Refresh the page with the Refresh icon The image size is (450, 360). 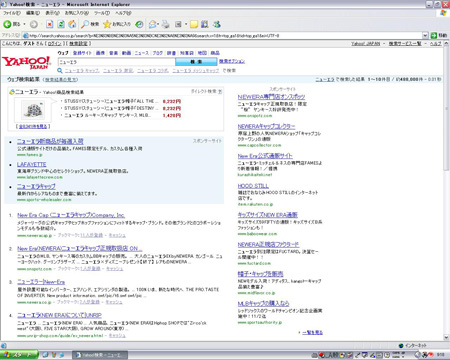pyautogui.click(x=61, y=24)
